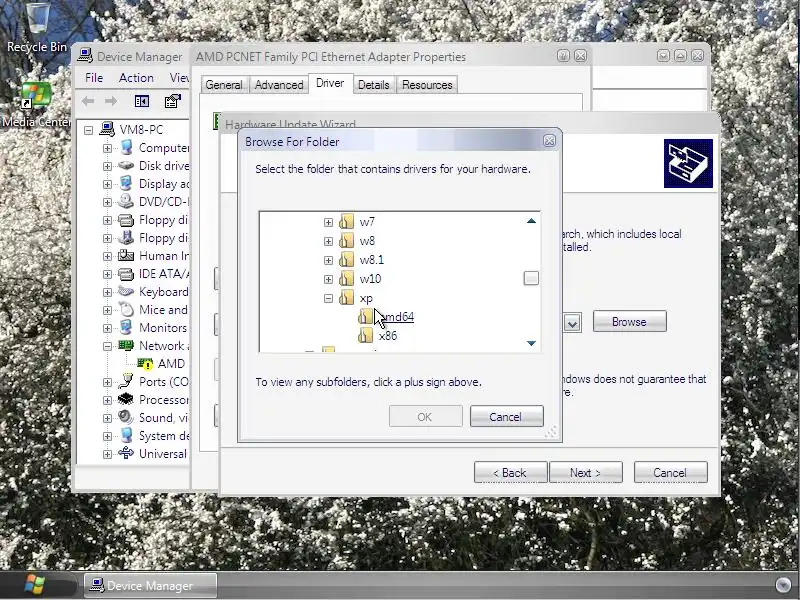
Task: Select the xp folder icon
Action: coord(346,297)
